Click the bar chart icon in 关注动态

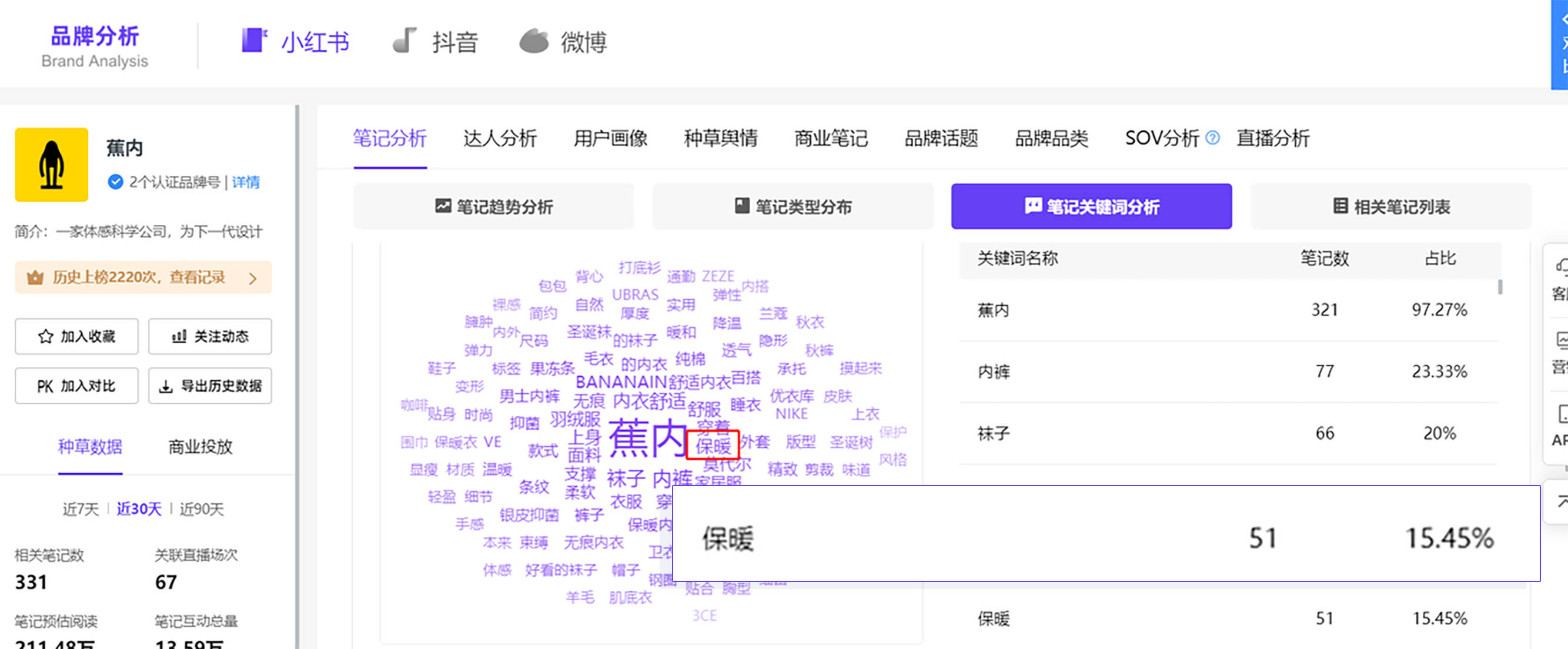point(179,336)
